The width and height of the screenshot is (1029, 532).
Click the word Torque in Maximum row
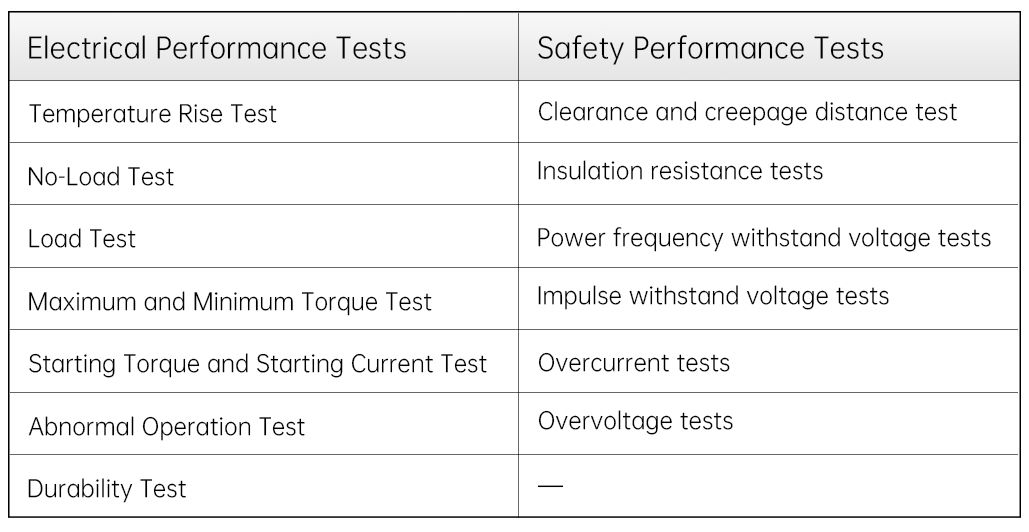coord(340,301)
